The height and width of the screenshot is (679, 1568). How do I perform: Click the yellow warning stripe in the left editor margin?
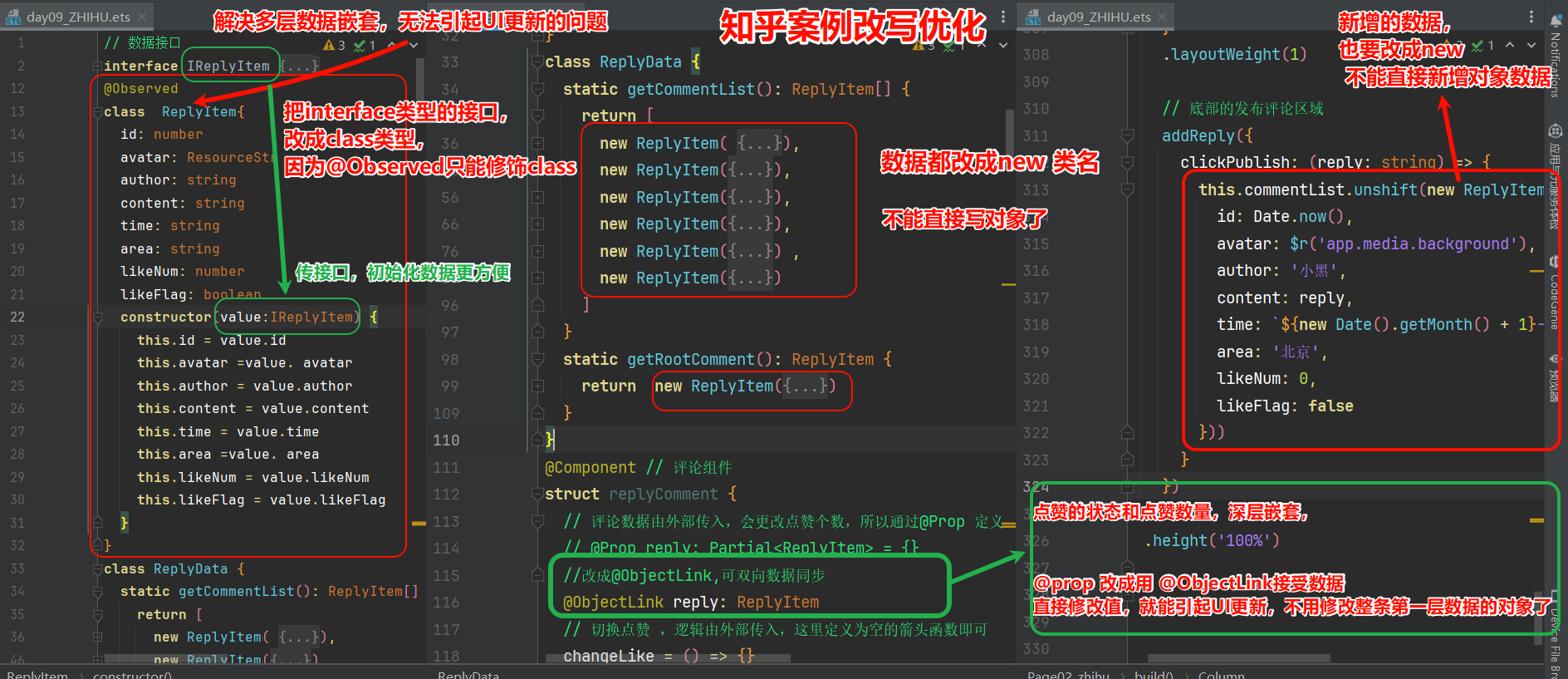(x=419, y=524)
